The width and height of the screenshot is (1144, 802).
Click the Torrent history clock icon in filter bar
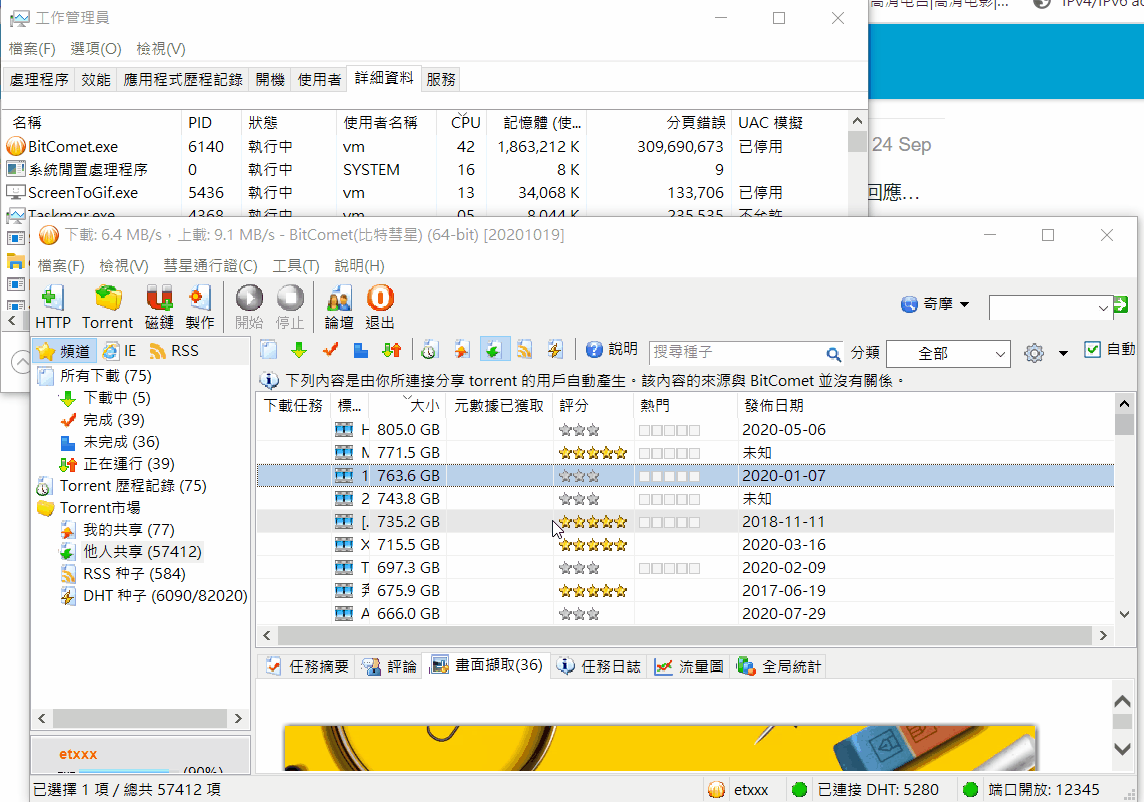point(429,350)
